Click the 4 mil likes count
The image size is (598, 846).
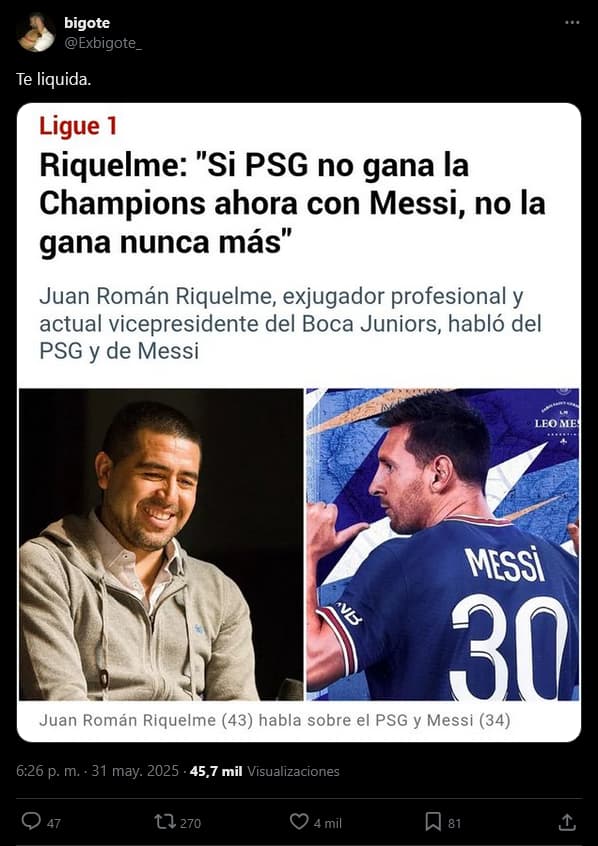(x=328, y=823)
